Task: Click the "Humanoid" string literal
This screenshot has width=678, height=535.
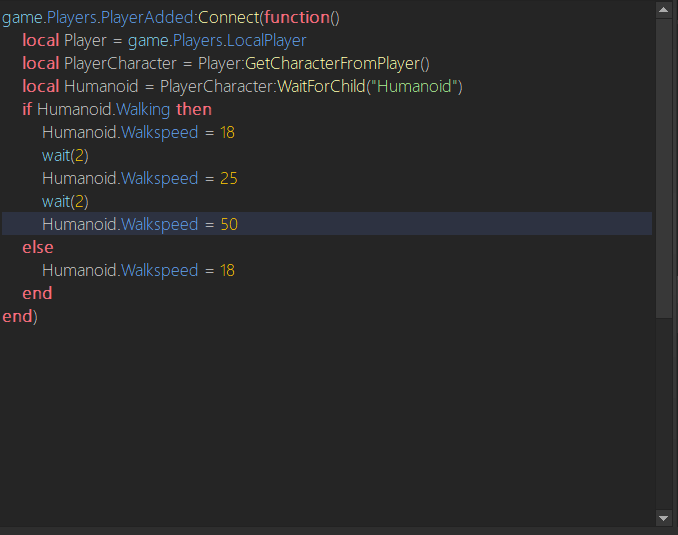Action: click(414, 86)
